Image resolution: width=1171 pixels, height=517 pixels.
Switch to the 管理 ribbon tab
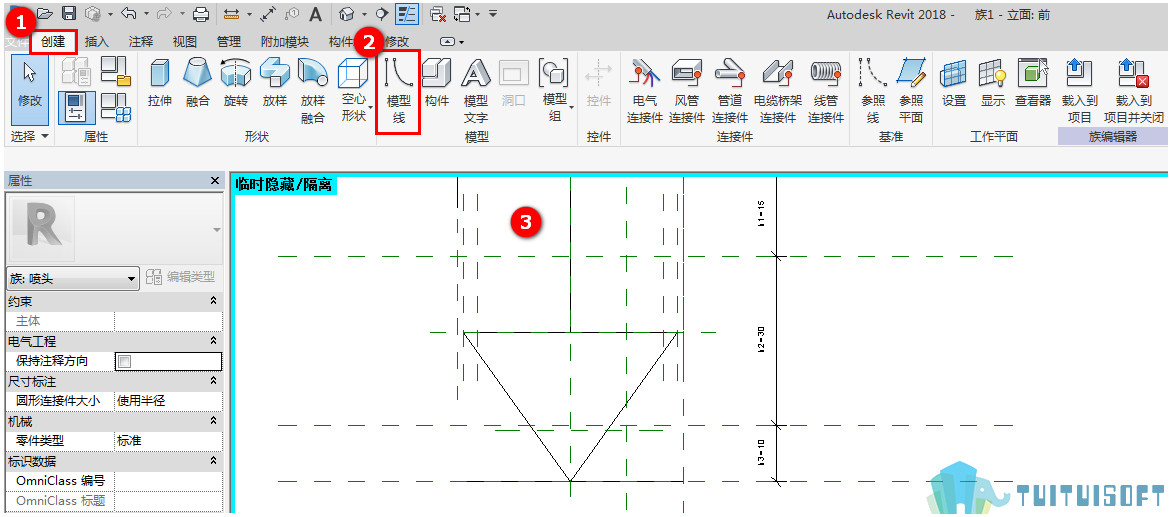(x=229, y=42)
